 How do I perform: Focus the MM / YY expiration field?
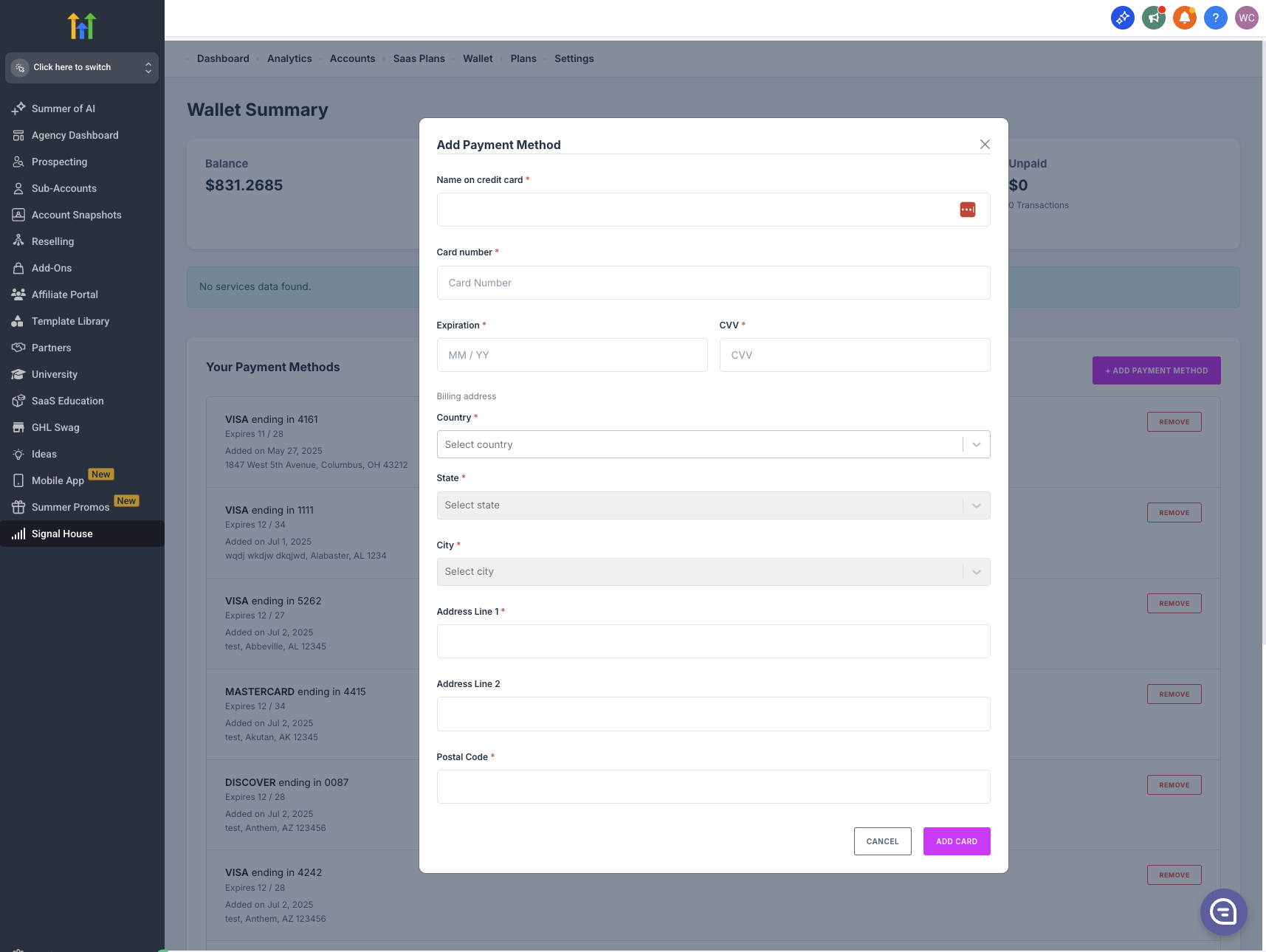click(572, 355)
